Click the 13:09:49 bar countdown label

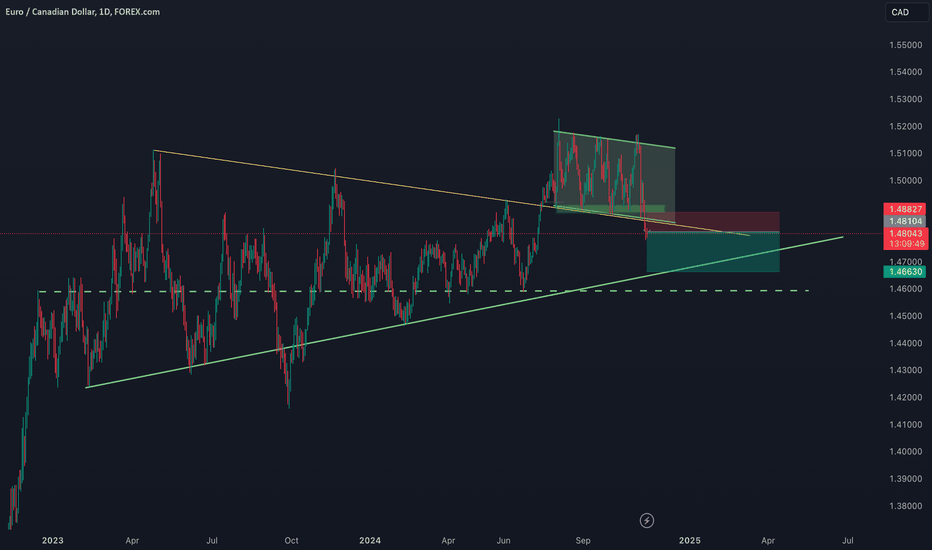(906, 244)
